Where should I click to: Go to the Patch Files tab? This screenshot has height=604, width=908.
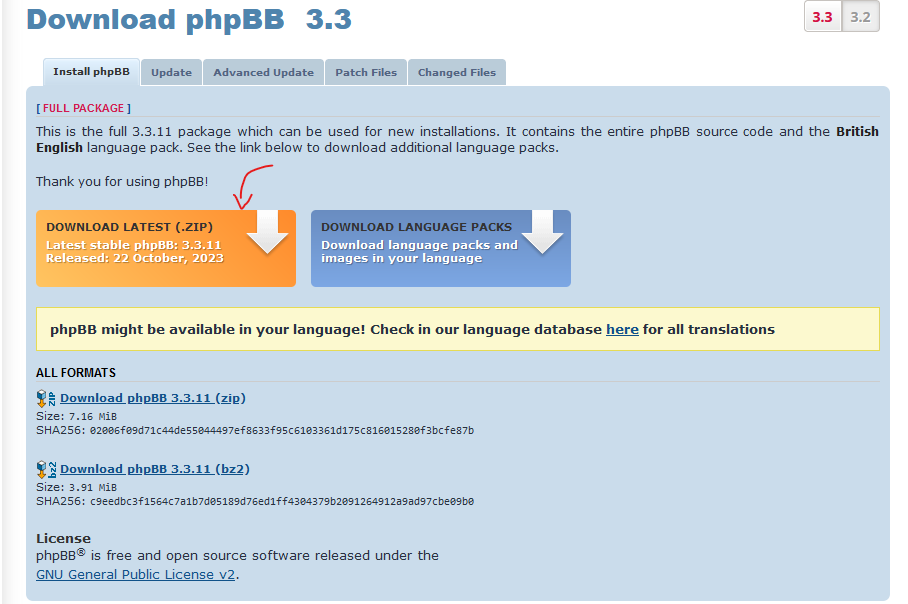[366, 72]
